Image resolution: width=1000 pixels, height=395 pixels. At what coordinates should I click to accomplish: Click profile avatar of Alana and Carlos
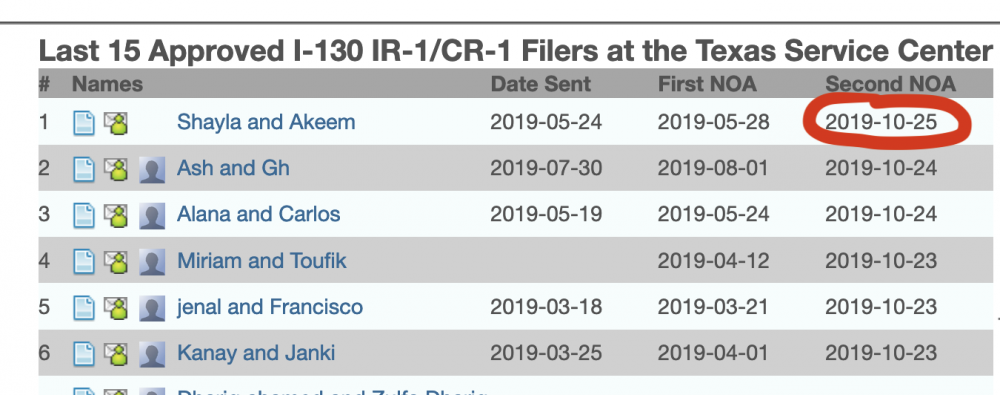point(152,215)
